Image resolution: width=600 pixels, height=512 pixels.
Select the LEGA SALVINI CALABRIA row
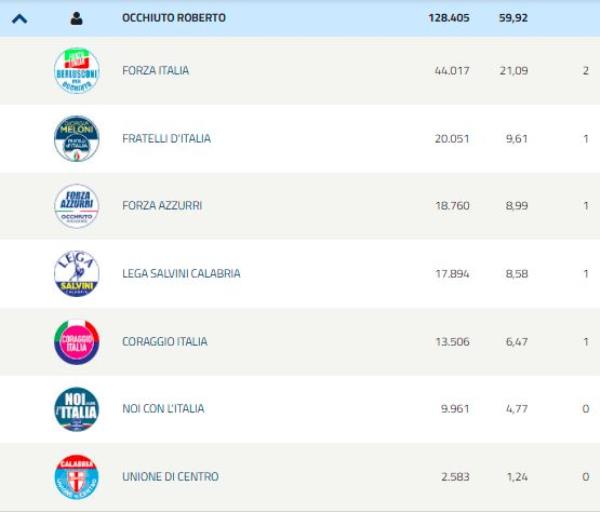(181, 274)
